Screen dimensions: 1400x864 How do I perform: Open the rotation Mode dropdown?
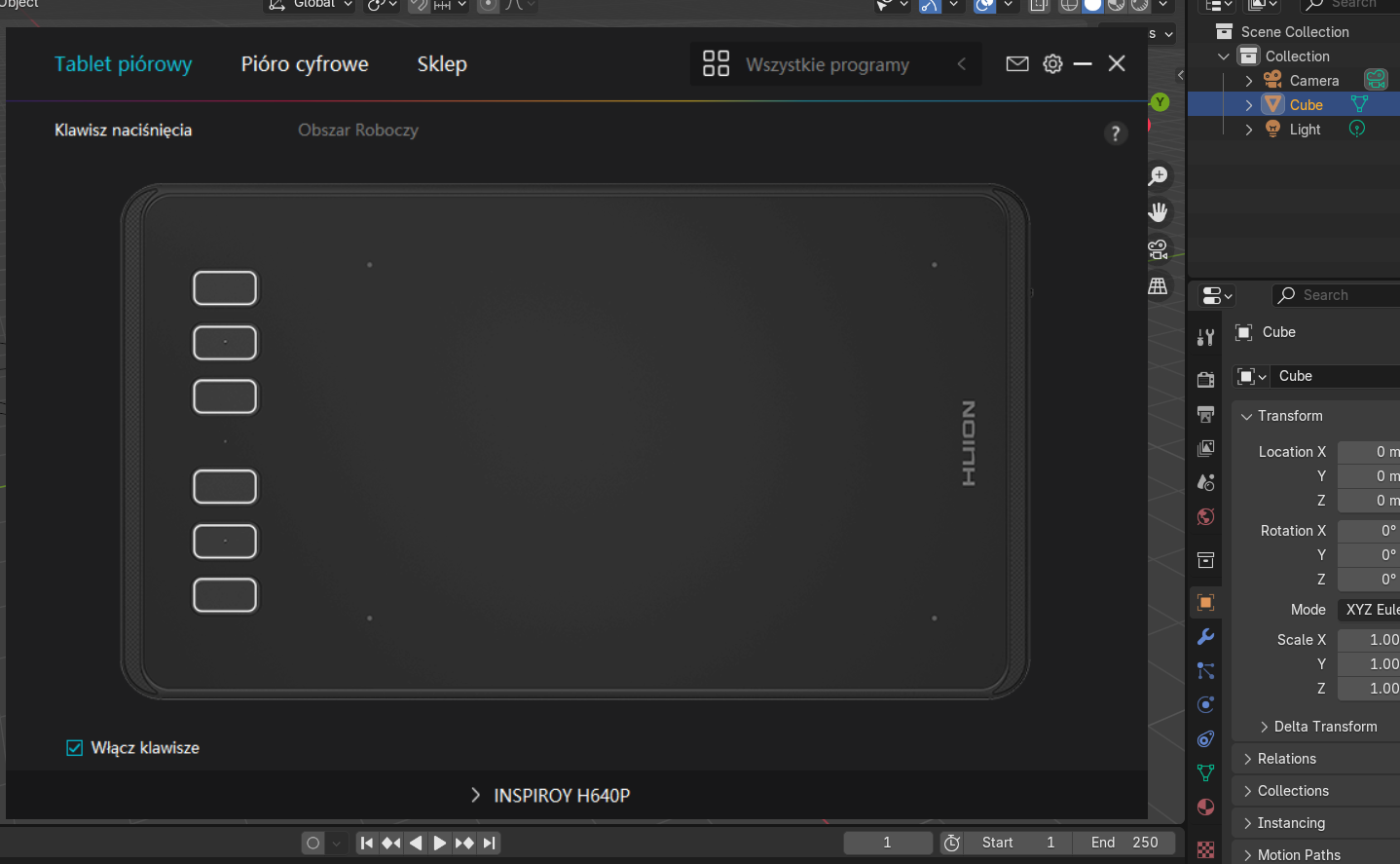(x=1369, y=610)
